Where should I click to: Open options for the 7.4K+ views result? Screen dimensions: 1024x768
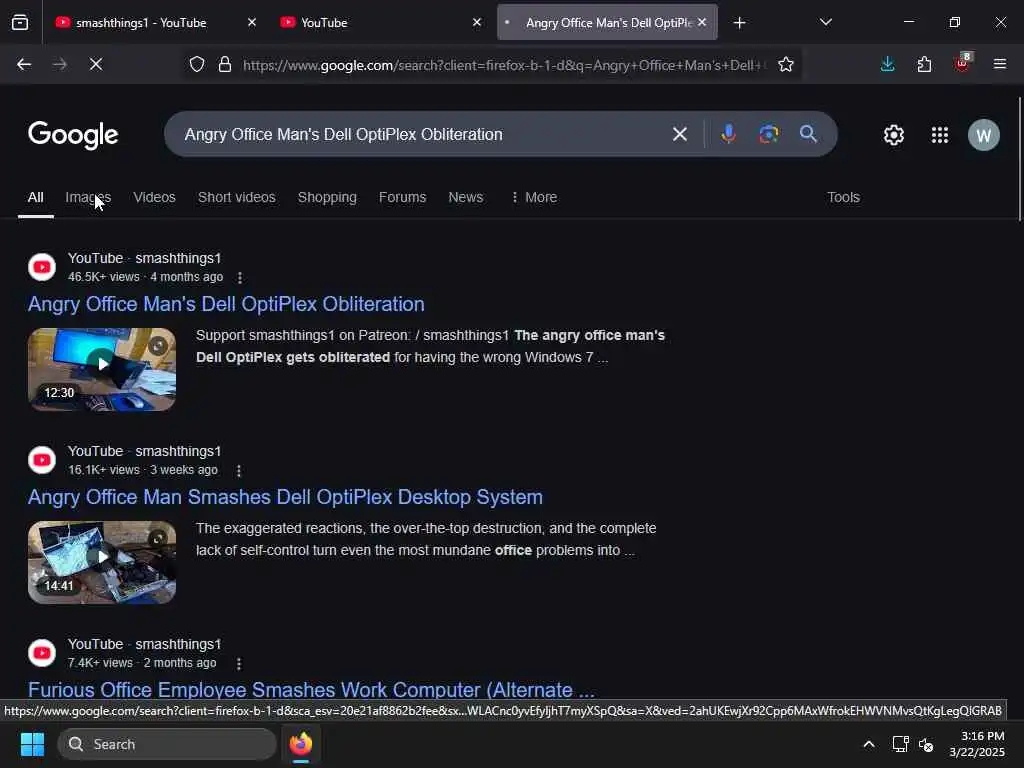click(x=239, y=664)
